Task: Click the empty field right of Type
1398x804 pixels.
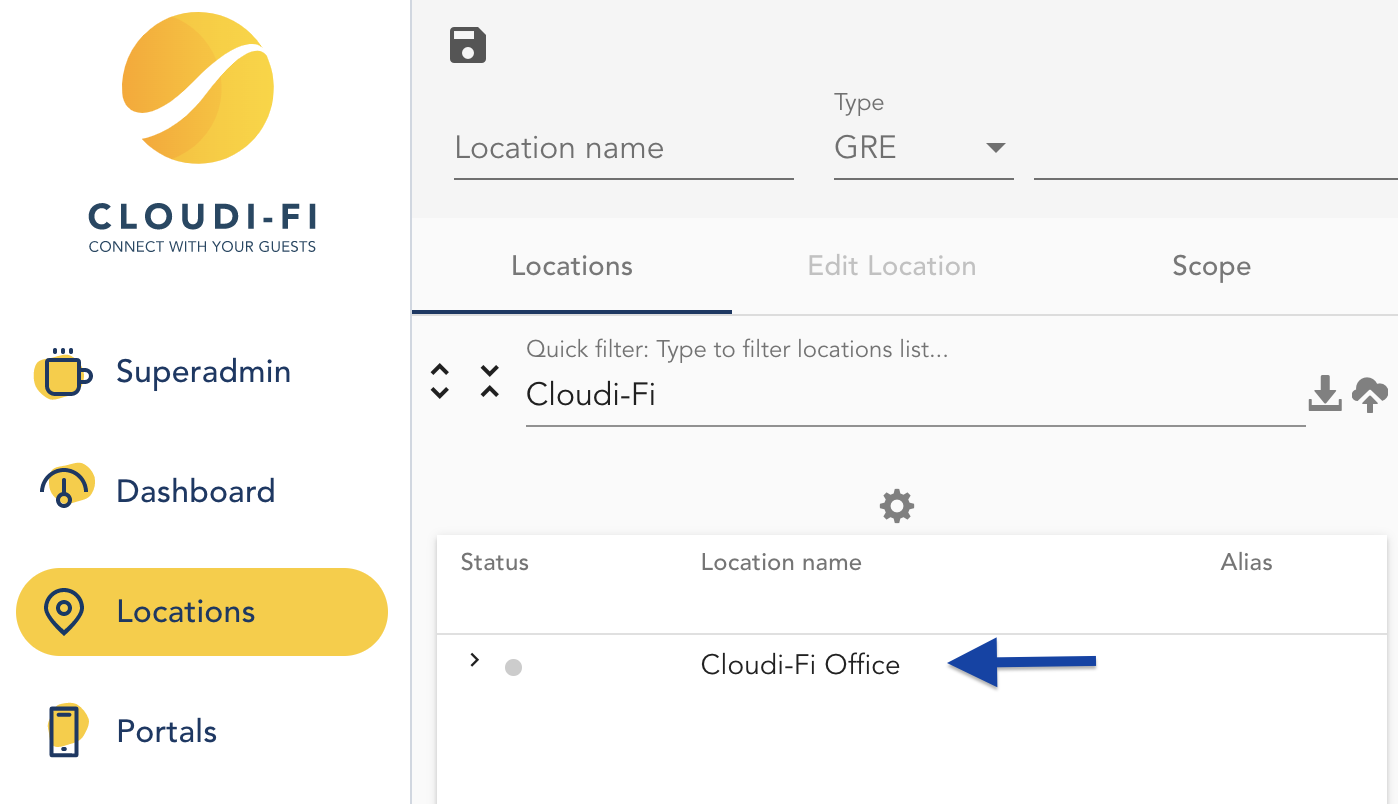Action: 1216,148
